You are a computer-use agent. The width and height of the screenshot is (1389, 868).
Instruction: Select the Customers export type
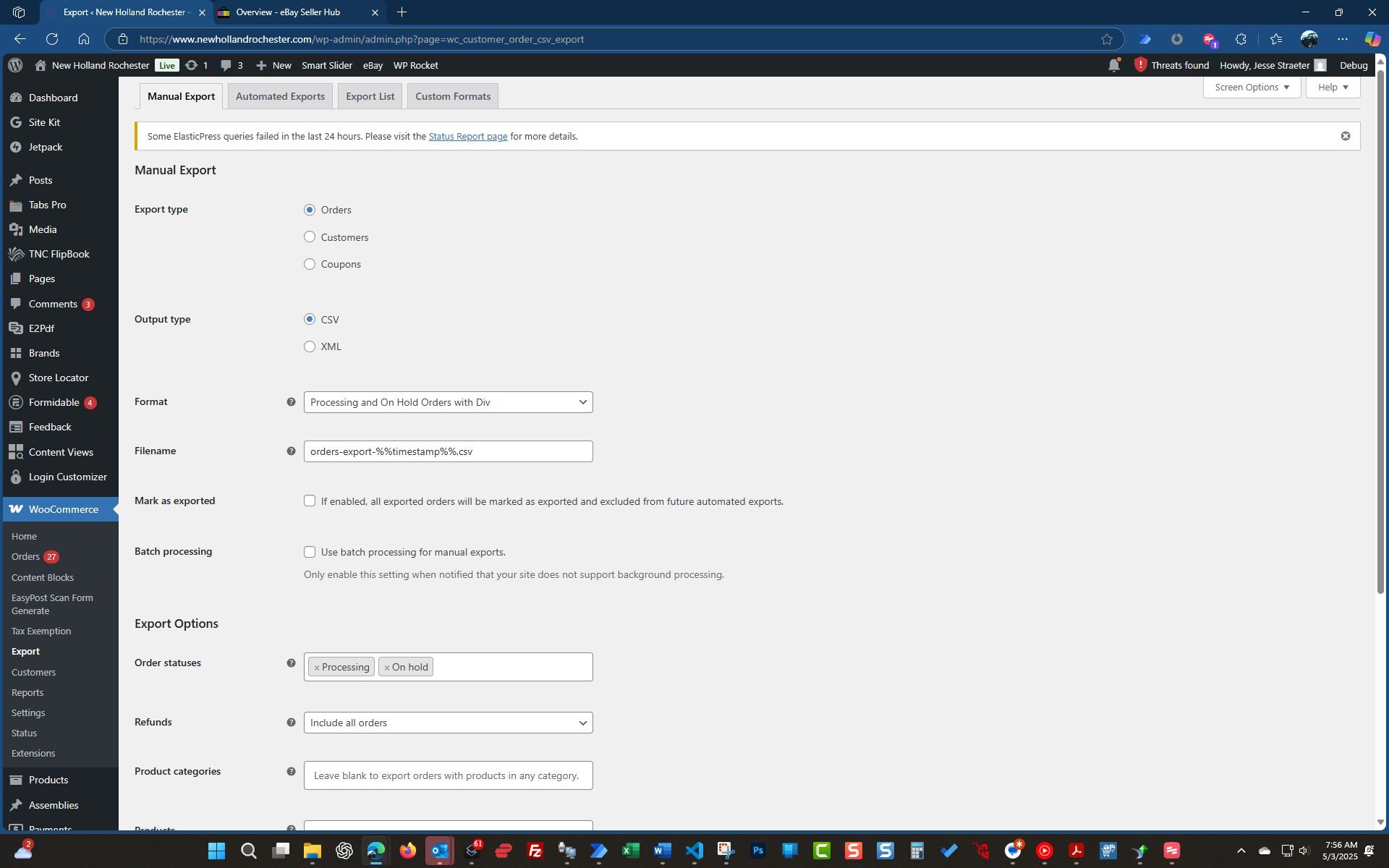click(310, 237)
